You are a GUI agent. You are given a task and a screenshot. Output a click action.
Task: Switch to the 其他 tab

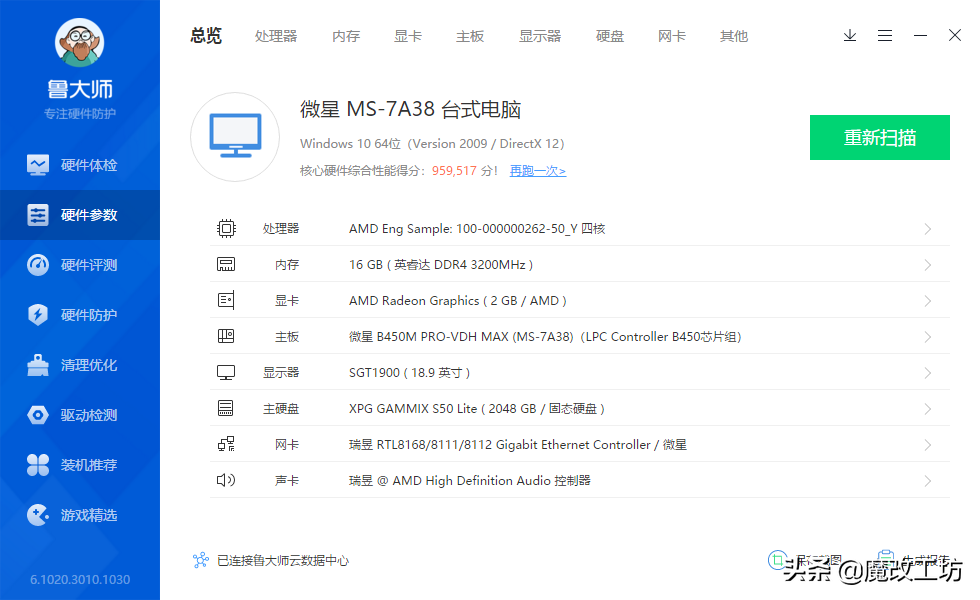pos(734,36)
